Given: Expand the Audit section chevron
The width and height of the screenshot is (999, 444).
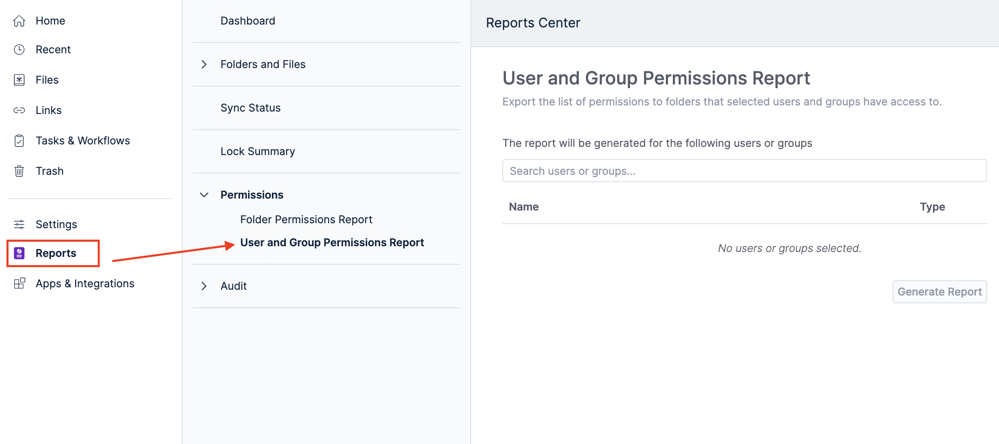Looking at the screenshot, I should pyautogui.click(x=204, y=286).
